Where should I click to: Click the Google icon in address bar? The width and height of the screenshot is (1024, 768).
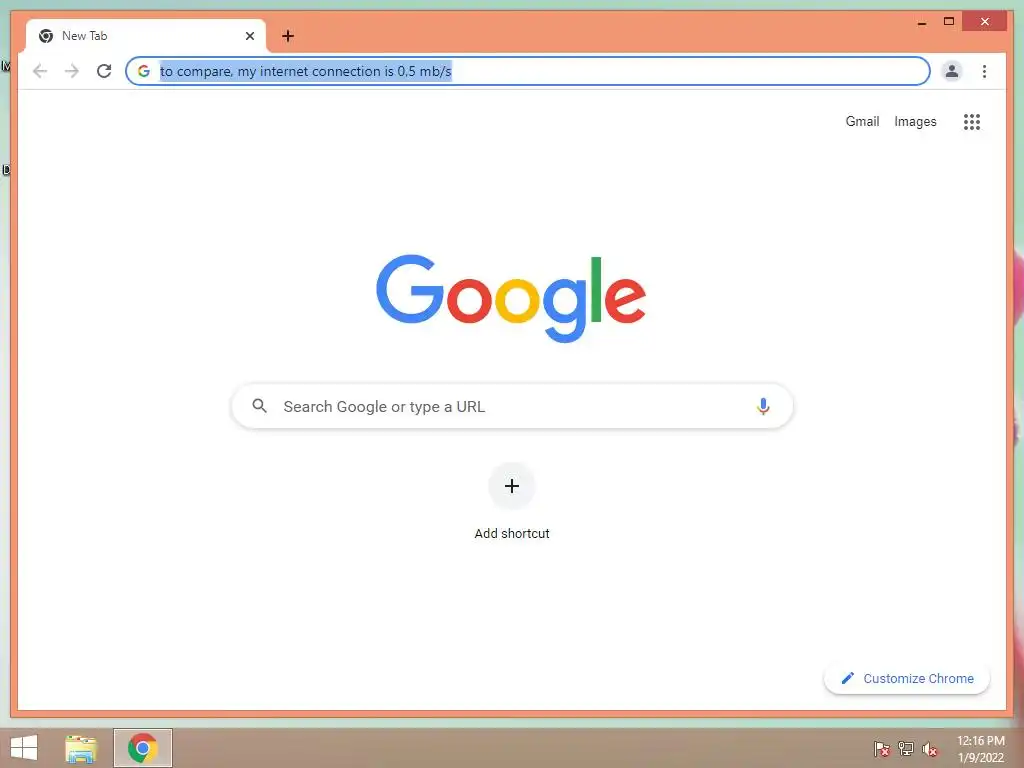pyautogui.click(x=144, y=71)
